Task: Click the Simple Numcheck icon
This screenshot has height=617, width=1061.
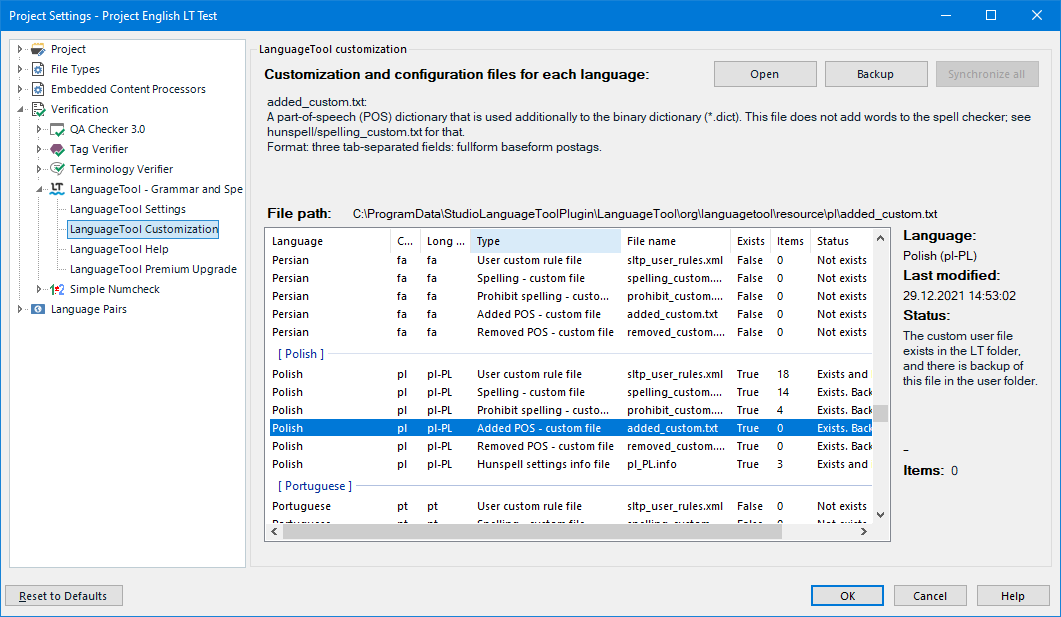Action: click(57, 289)
